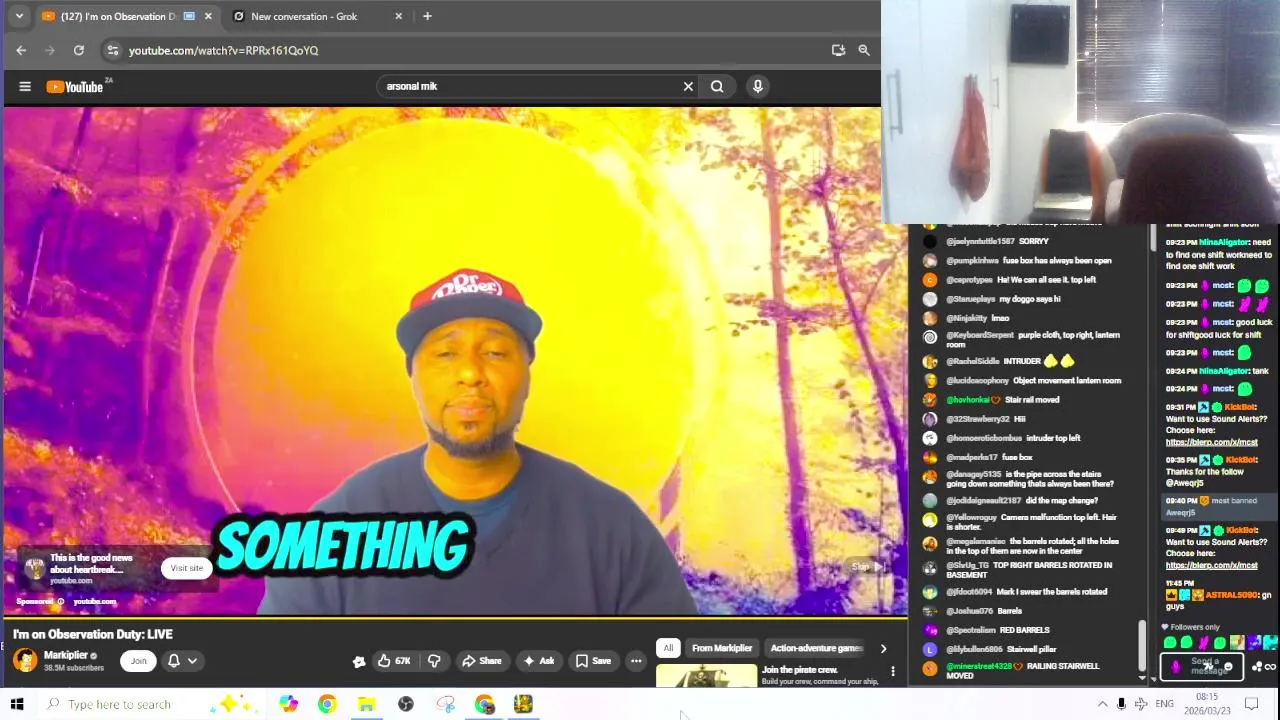Clear the 'arsonal mik' search text

point(688,86)
